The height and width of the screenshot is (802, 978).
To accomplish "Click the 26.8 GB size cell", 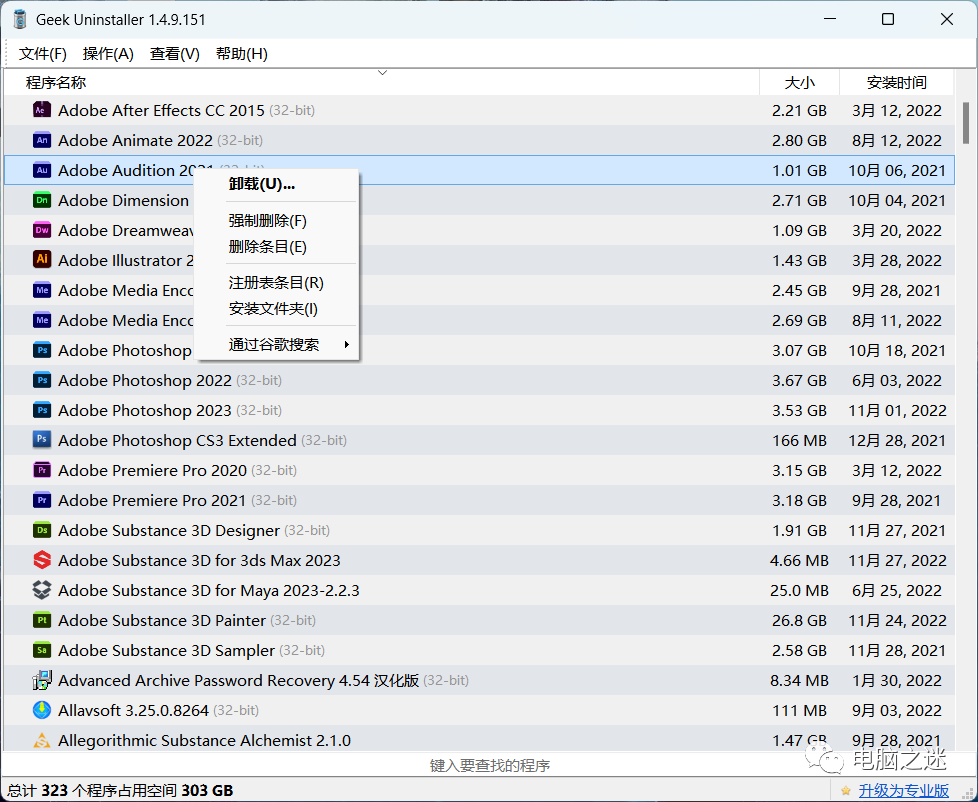I will point(800,620).
